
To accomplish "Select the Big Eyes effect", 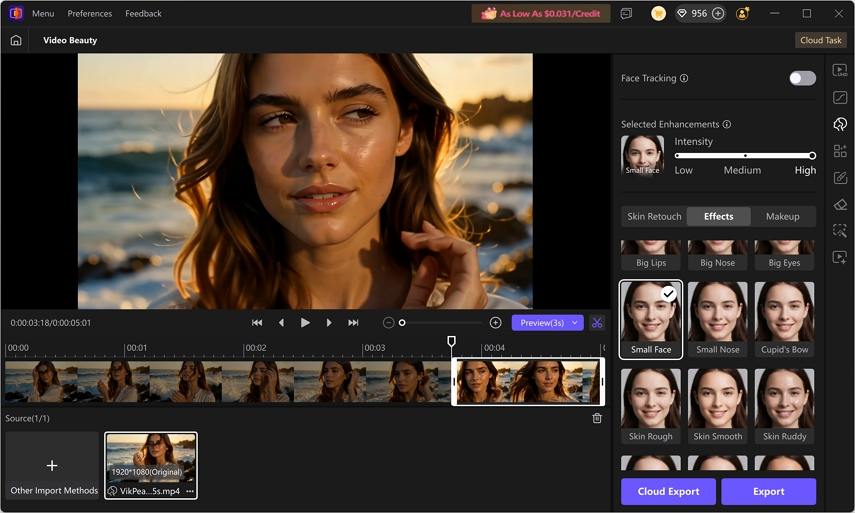I will click(784, 255).
